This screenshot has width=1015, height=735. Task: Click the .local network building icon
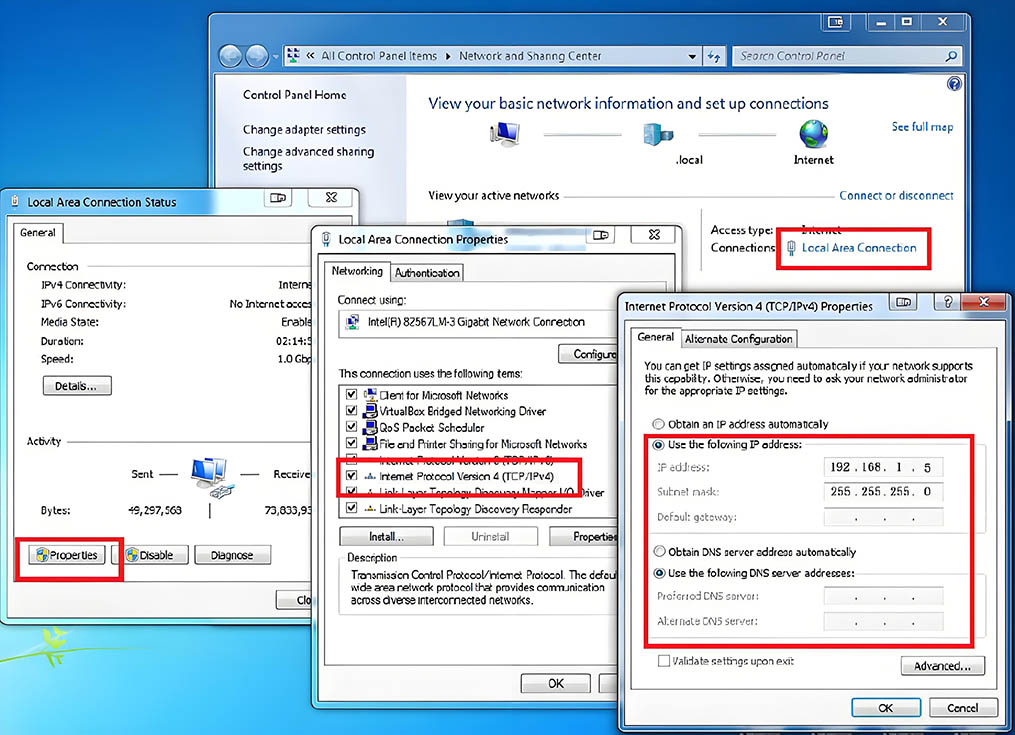pyautogui.click(x=658, y=134)
